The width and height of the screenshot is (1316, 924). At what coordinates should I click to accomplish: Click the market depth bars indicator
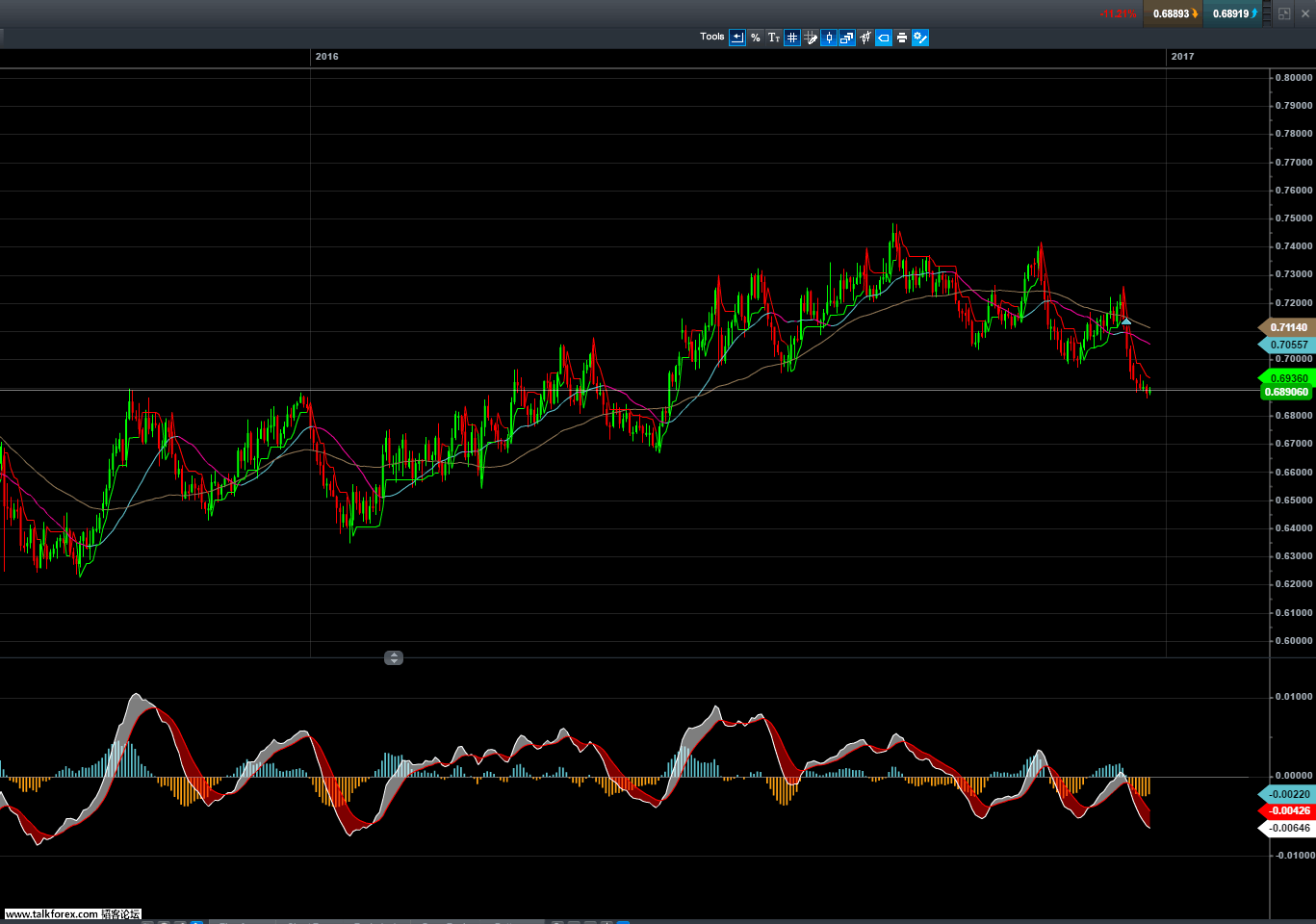(x=1268, y=13)
